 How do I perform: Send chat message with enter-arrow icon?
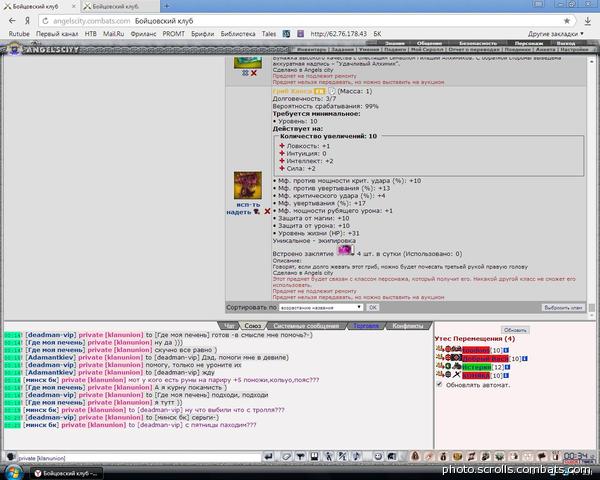[x=269, y=456]
